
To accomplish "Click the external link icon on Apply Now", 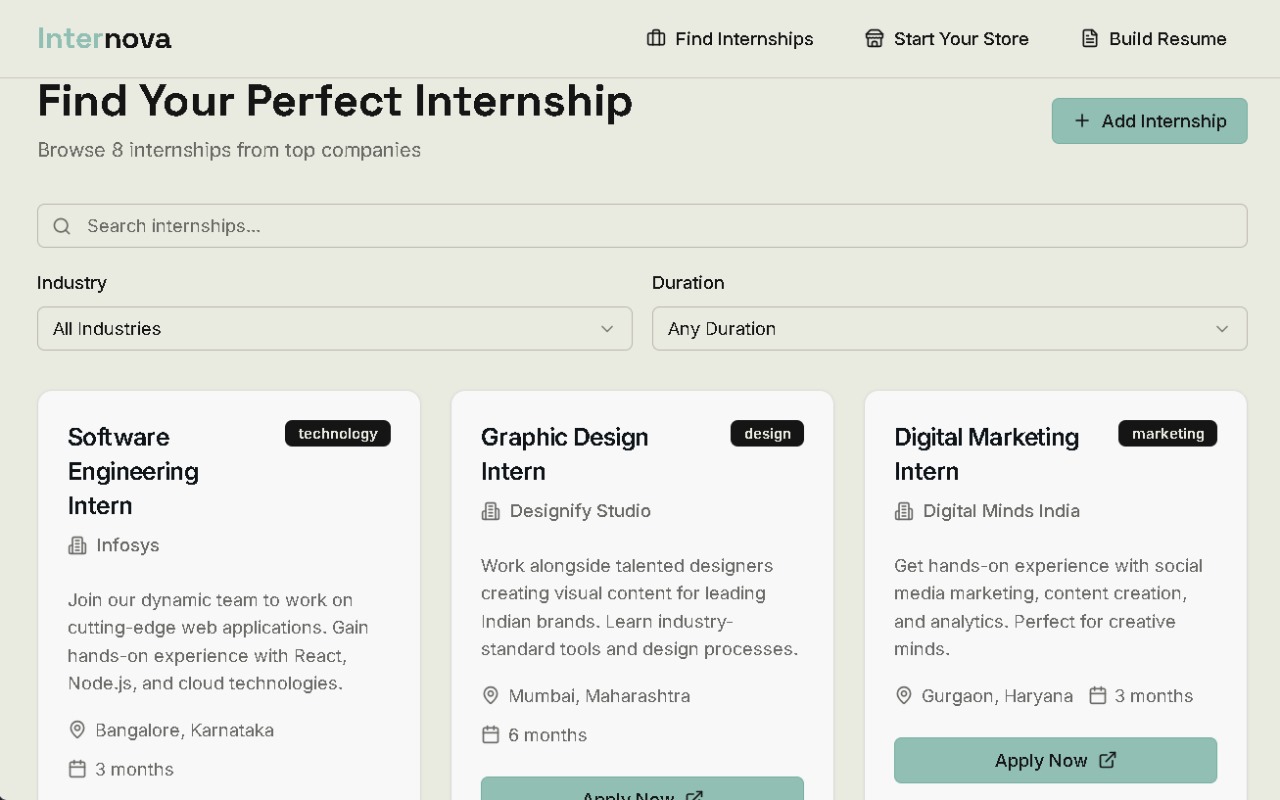I will 1107,760.
